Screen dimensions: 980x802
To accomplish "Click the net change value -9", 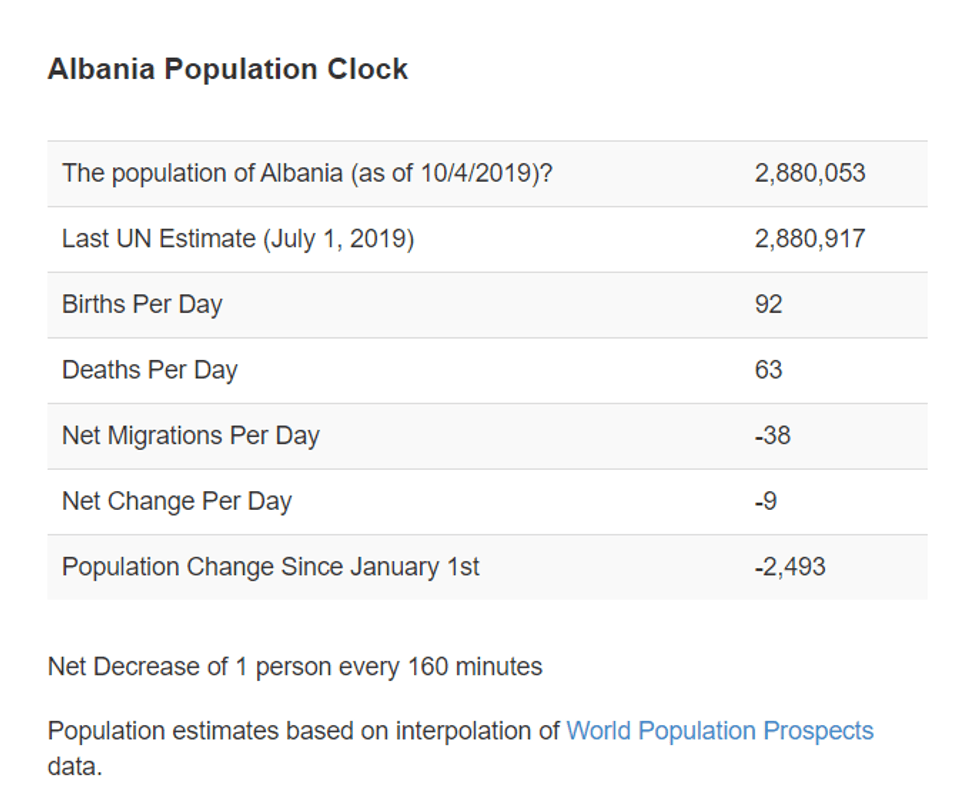I will [x=766, y=501].
